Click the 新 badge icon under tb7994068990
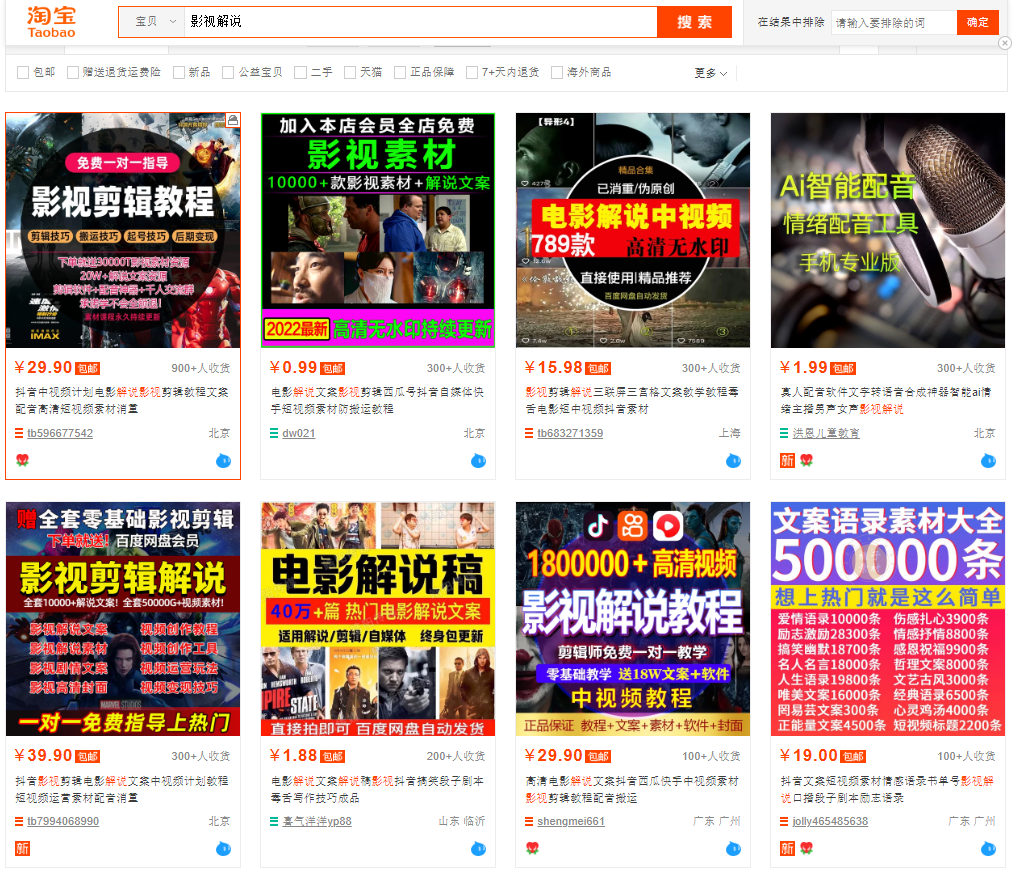The height and width of the screenshot is (869, 1015). (x=22, y=848)
